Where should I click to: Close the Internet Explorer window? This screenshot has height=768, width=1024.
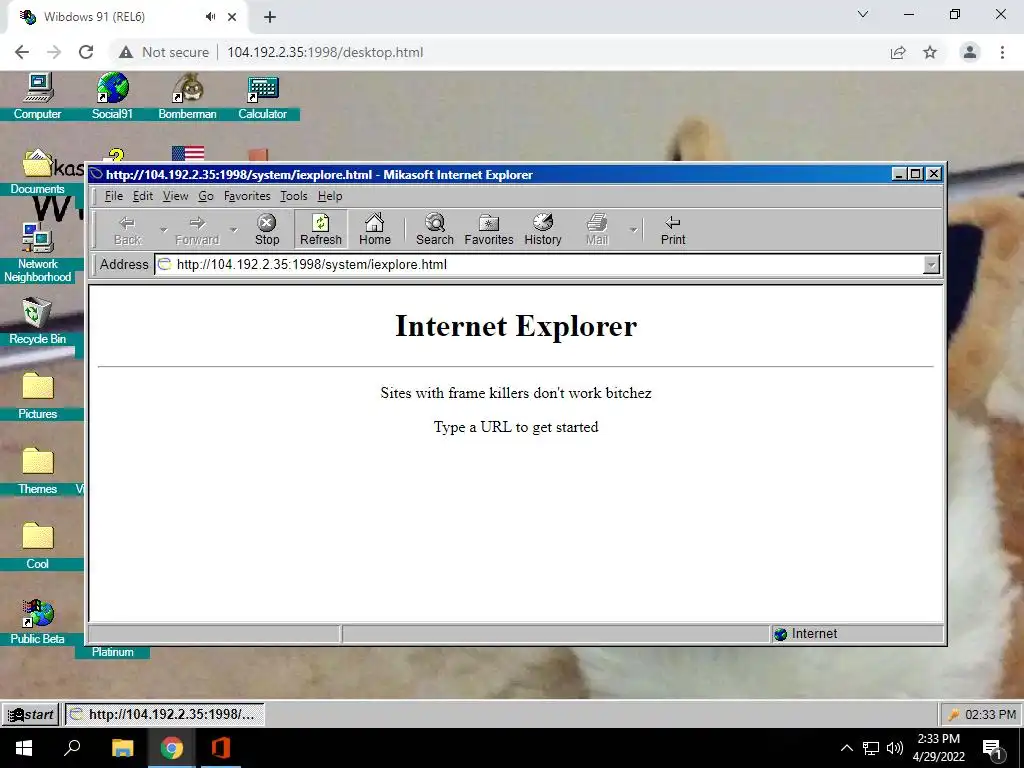[934, 174]
